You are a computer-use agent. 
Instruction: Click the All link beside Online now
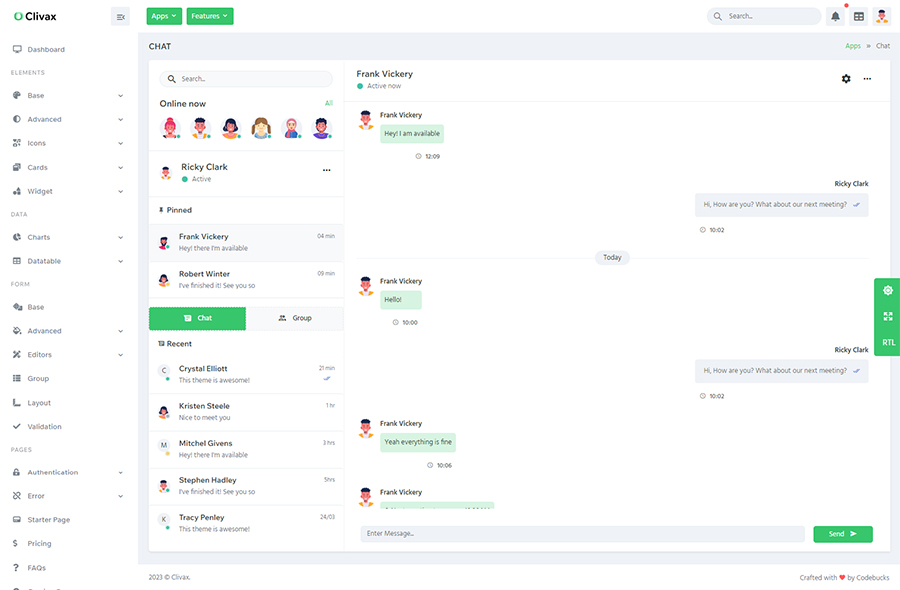[328, 103]
